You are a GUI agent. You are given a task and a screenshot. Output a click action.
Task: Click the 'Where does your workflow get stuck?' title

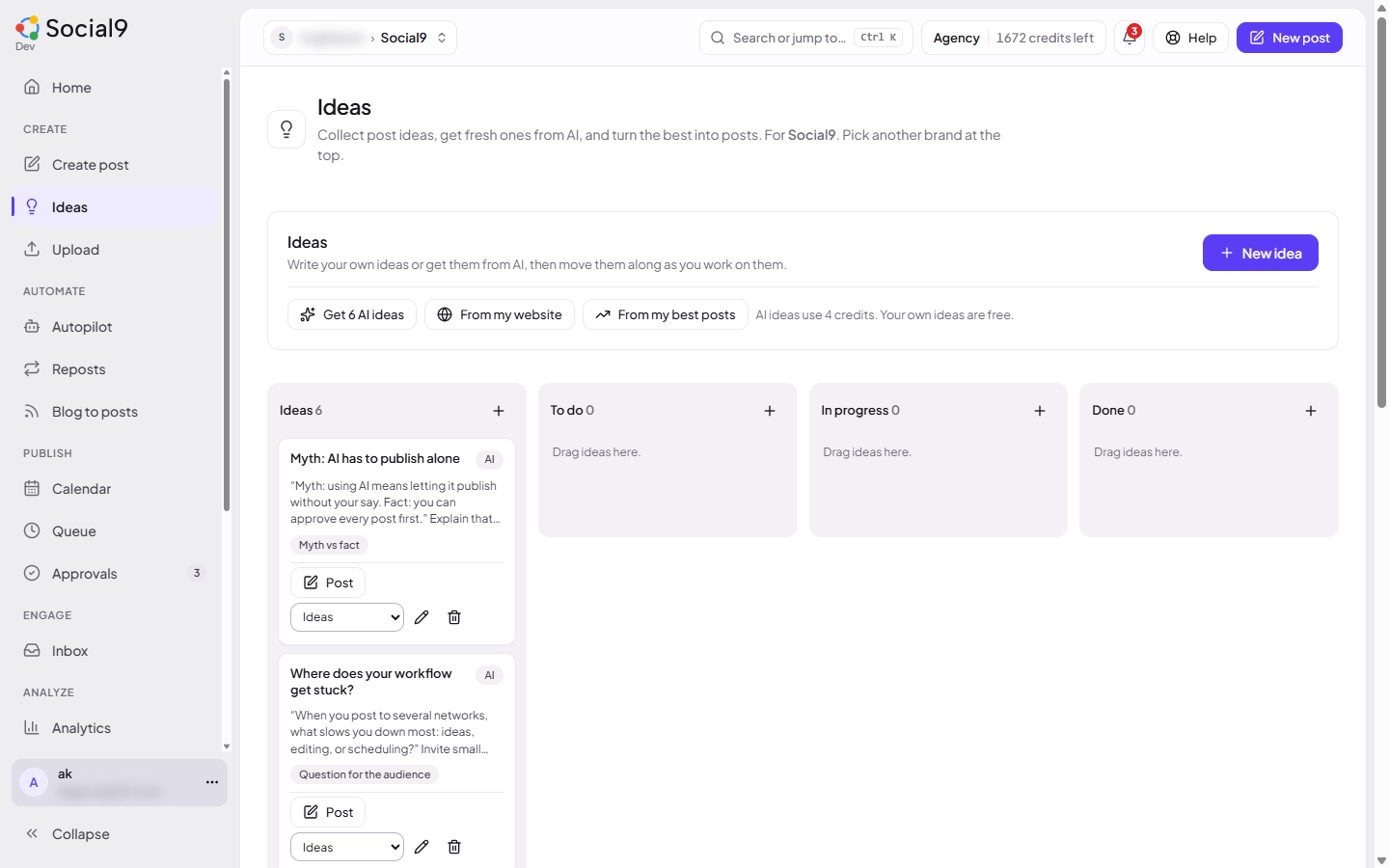pos(371,682)
